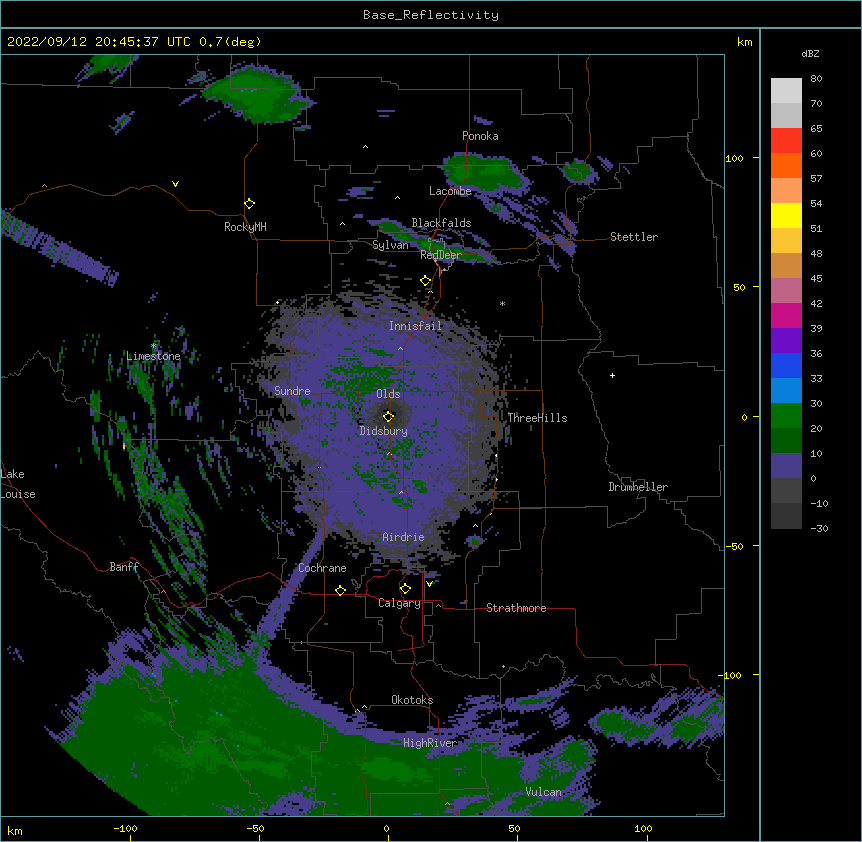Click the Didsbury city label
This screenshot has width=862, height=842.
tap(383, 431)
